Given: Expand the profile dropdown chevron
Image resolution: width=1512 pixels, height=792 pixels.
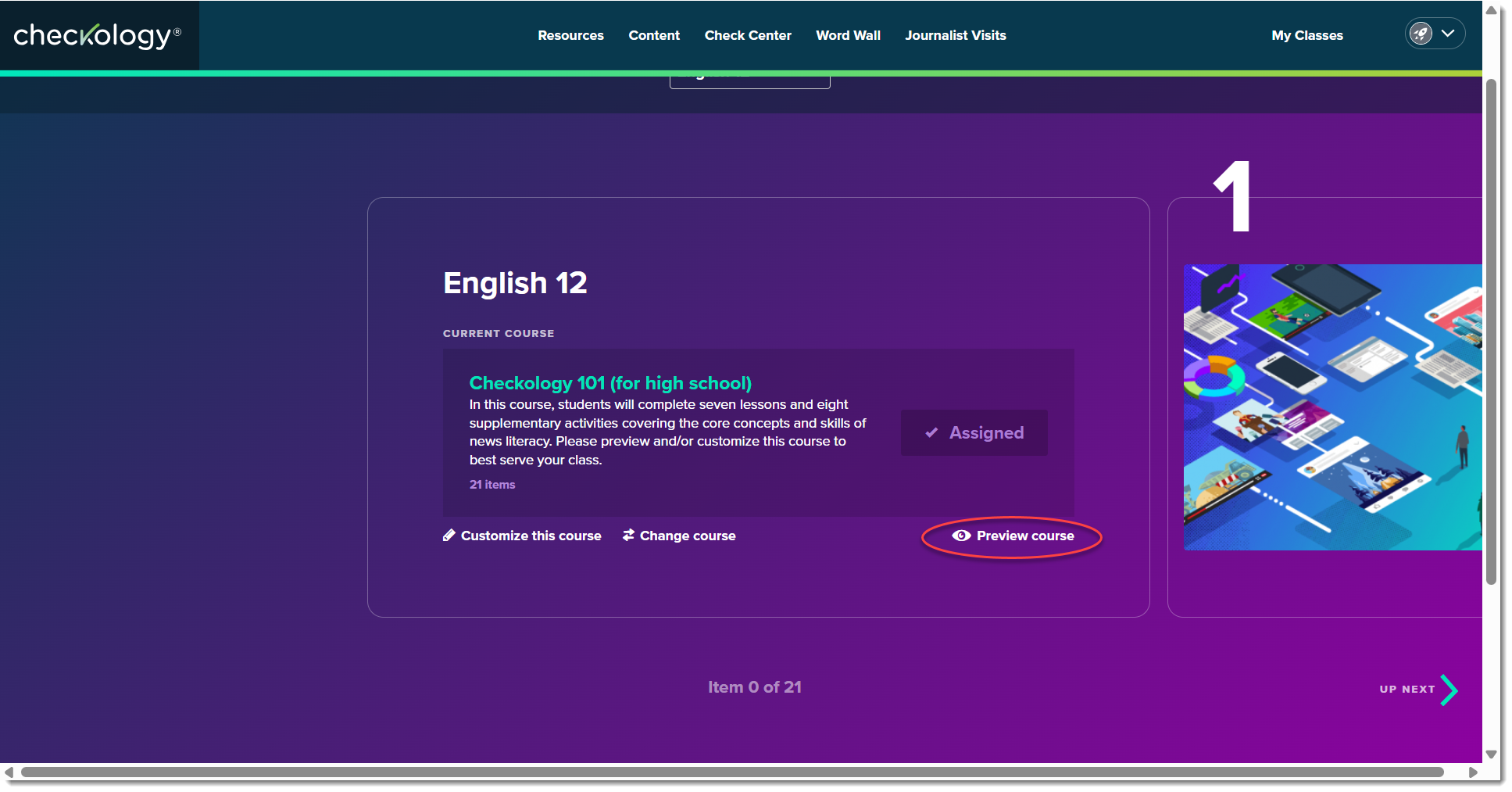Looking at the screenshot, I should (1448, 34).
